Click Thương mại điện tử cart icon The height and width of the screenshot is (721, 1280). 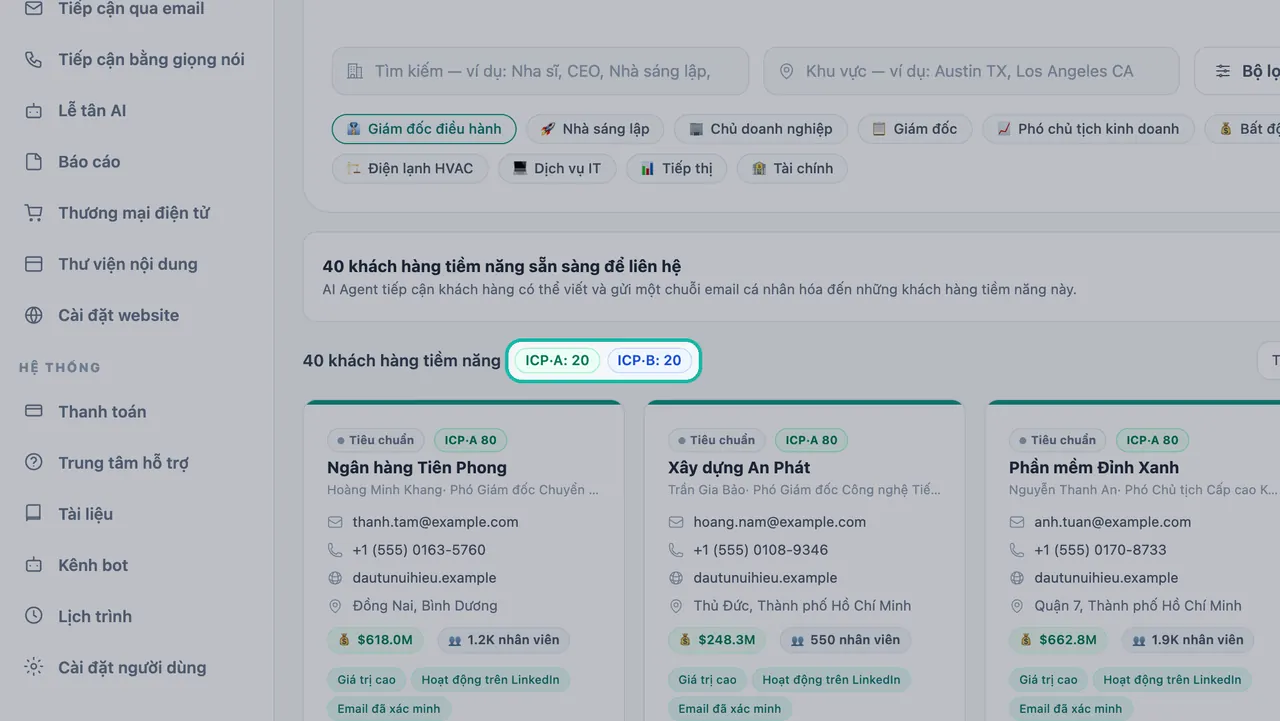34,213
